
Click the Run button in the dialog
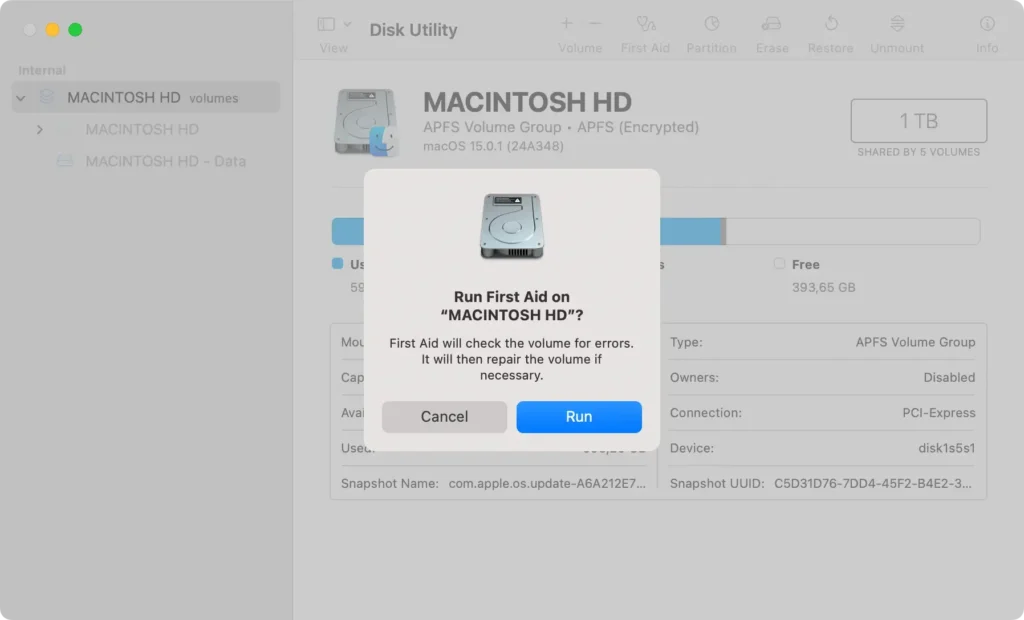[x=579, y=417]
